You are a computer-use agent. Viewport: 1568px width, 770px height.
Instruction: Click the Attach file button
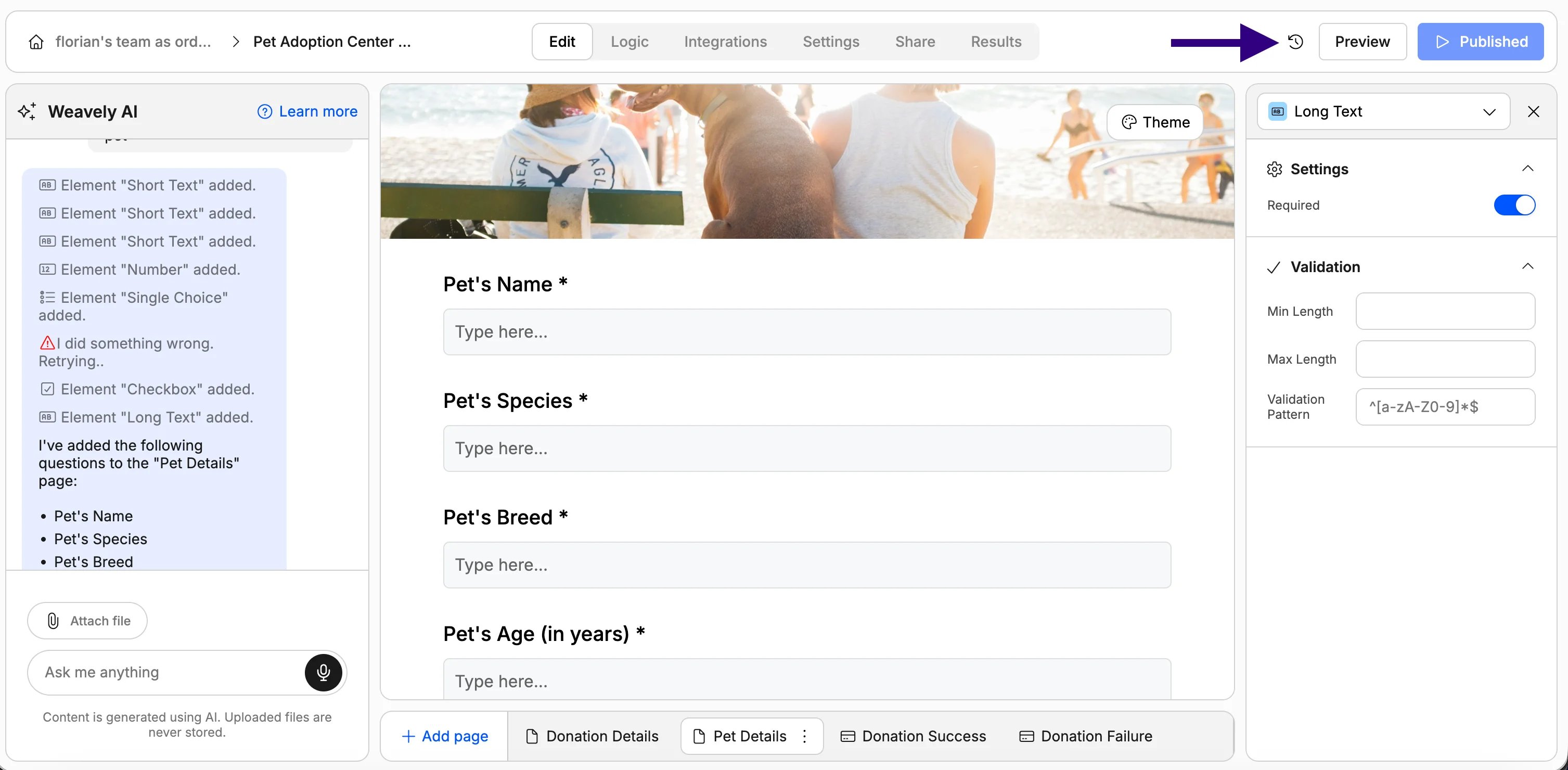[x=87, y=620]
